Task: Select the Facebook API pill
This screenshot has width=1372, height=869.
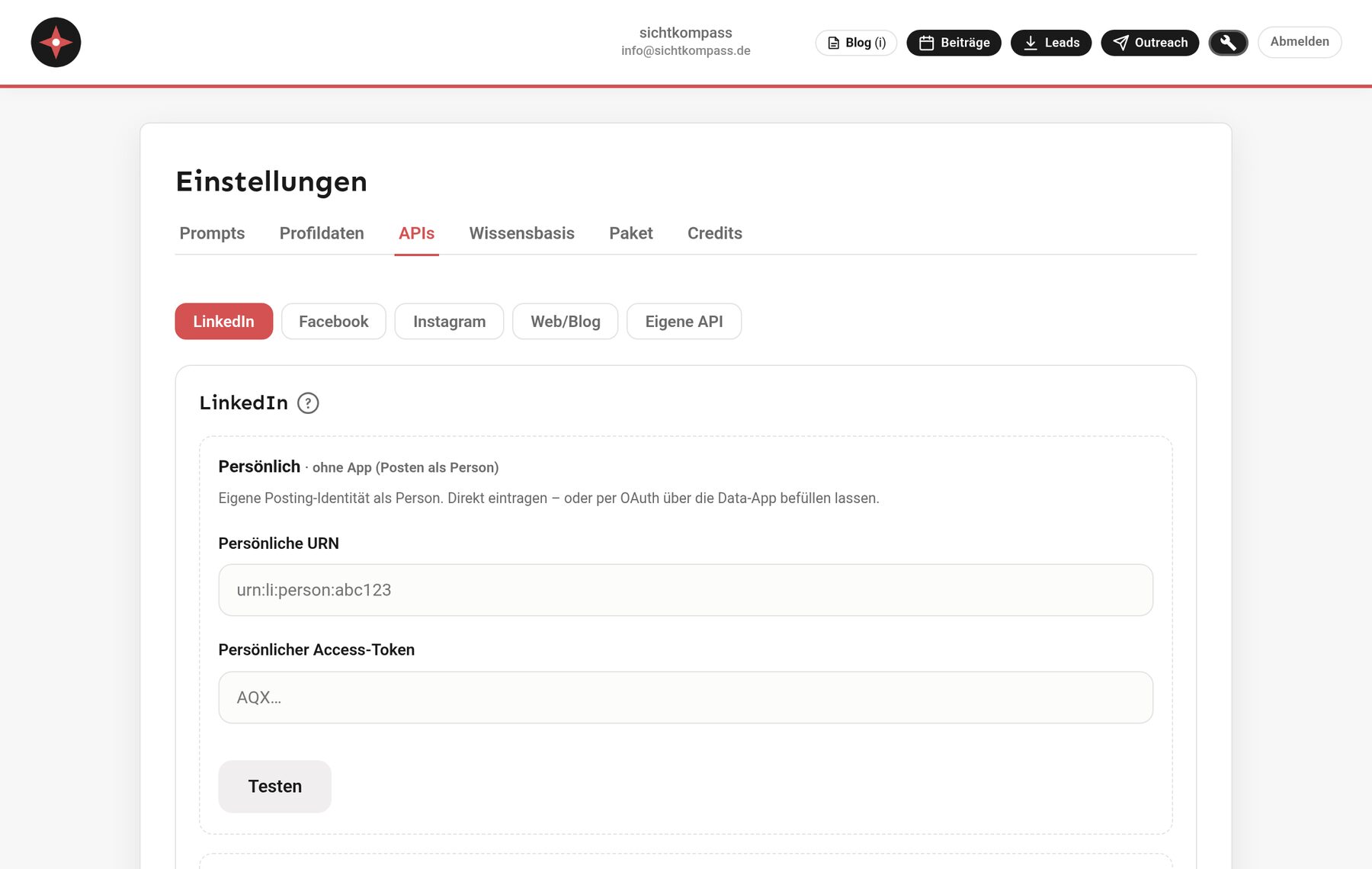Action: point(334,322)
